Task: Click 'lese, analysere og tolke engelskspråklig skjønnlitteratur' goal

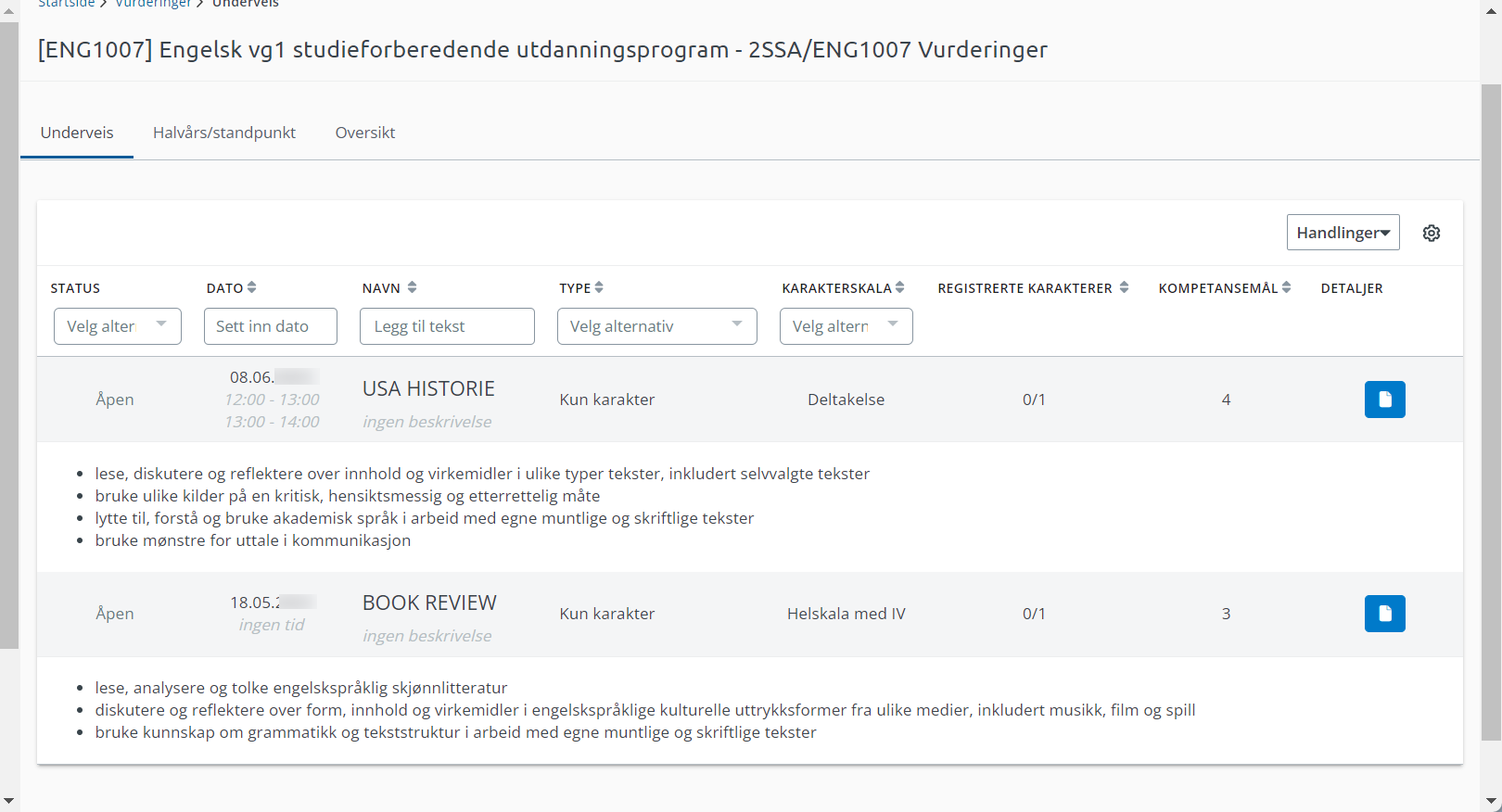Action: (x=301, y=688)
